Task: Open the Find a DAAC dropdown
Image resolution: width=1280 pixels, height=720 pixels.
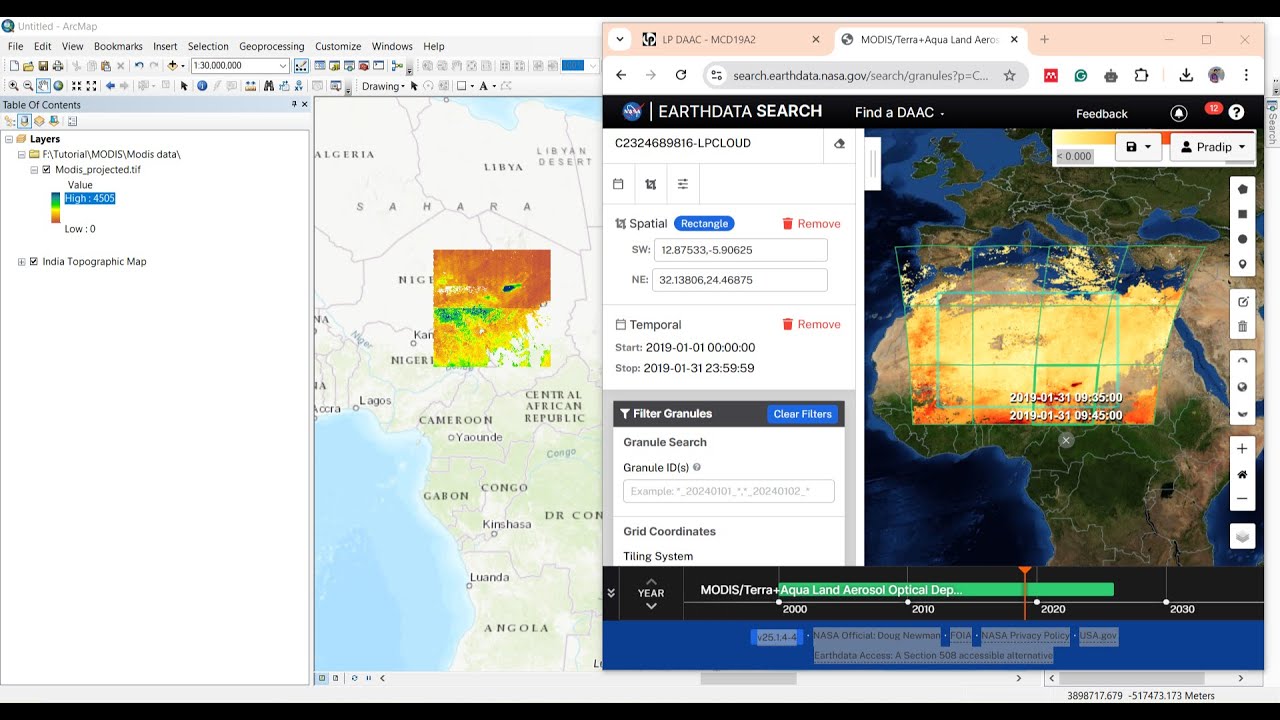Action: [x=899, y=113]
